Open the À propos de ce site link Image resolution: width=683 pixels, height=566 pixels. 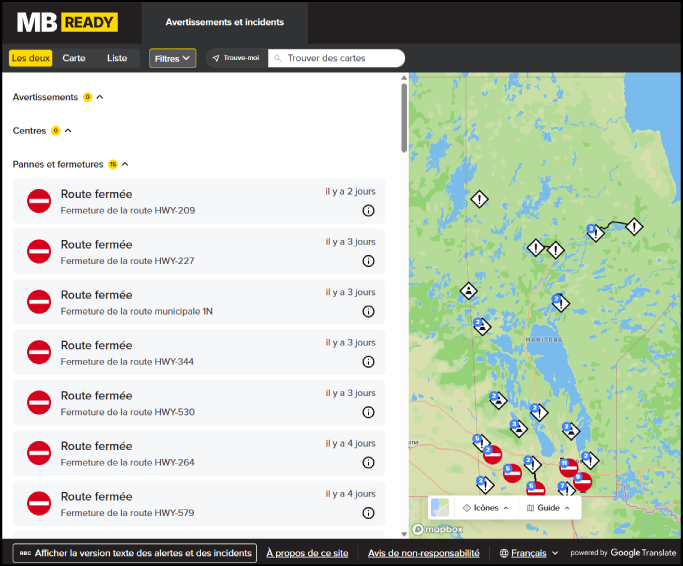click(x=307, y=553)
